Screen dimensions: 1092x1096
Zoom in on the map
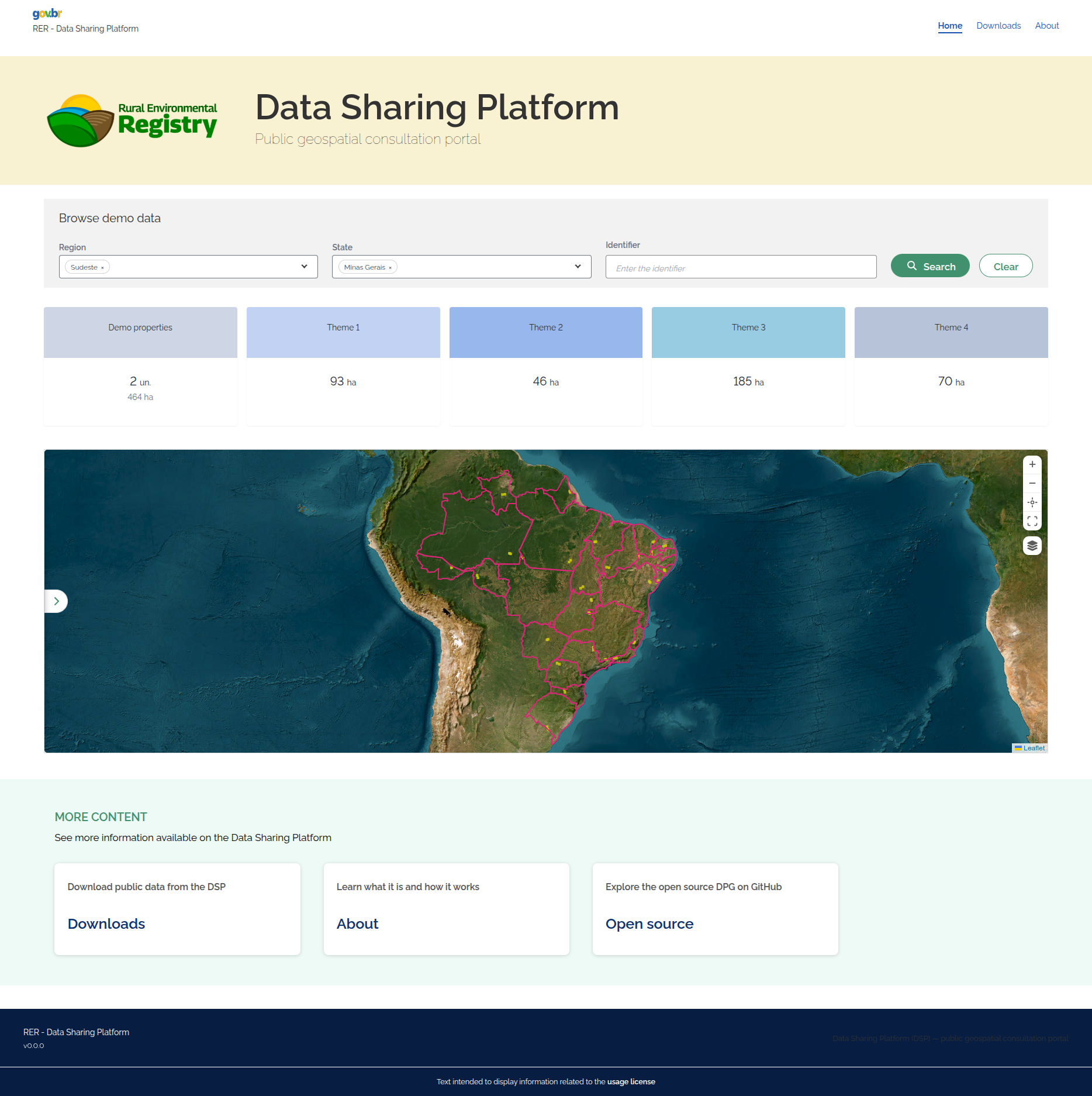1032,464
